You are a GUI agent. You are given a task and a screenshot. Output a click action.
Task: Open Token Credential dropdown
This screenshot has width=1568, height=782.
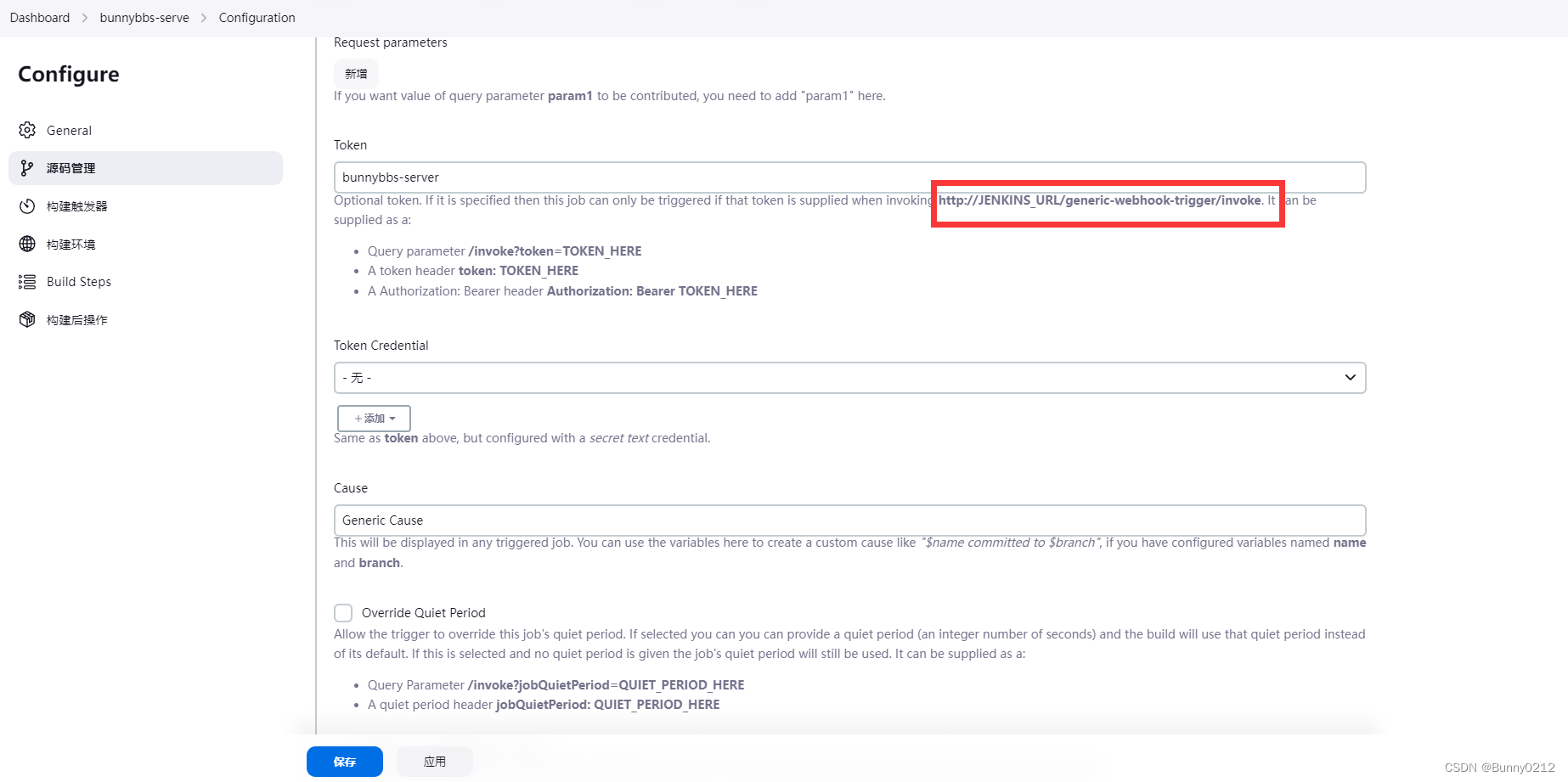click(849, 378)
